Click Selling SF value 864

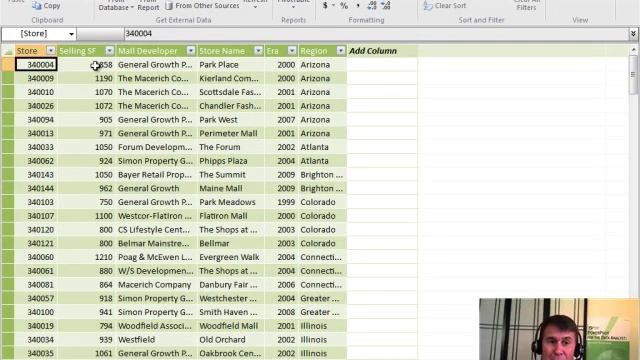coord(87,285)
